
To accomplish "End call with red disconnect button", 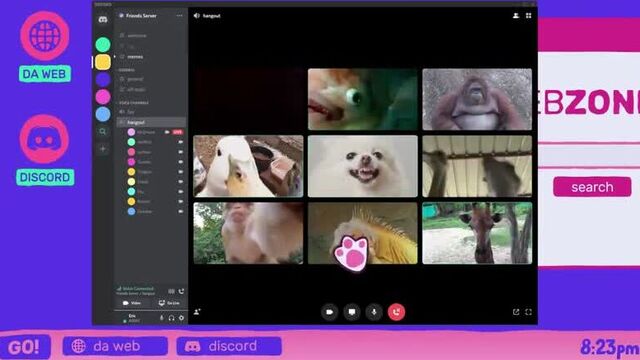I will [396, 312].
